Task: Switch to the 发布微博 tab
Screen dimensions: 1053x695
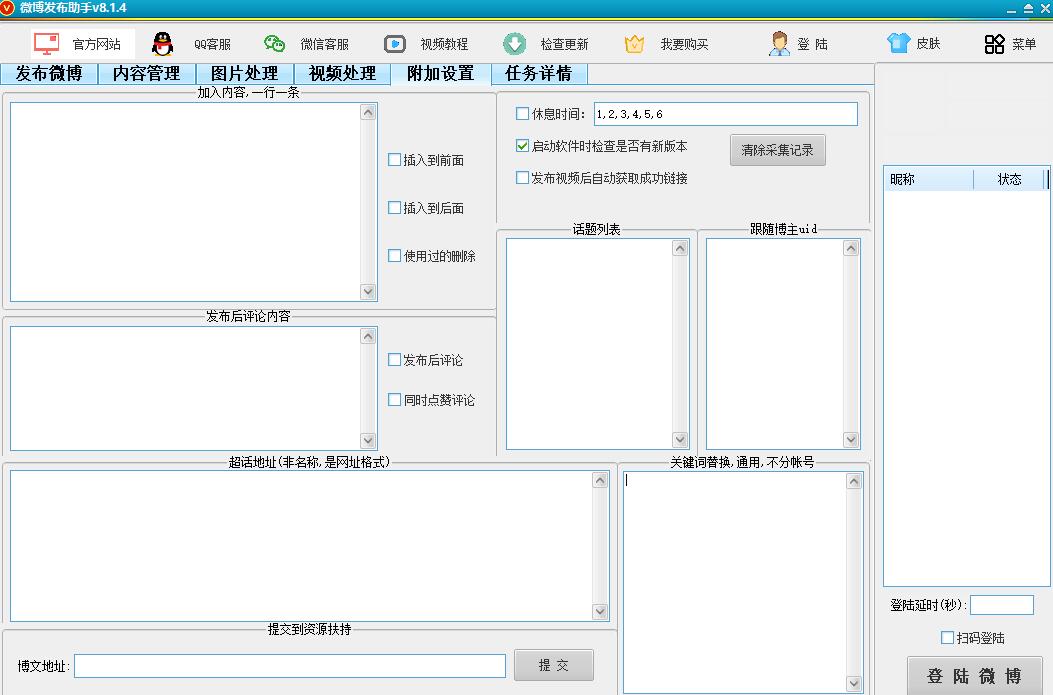Action: click(x=49, y=74)
